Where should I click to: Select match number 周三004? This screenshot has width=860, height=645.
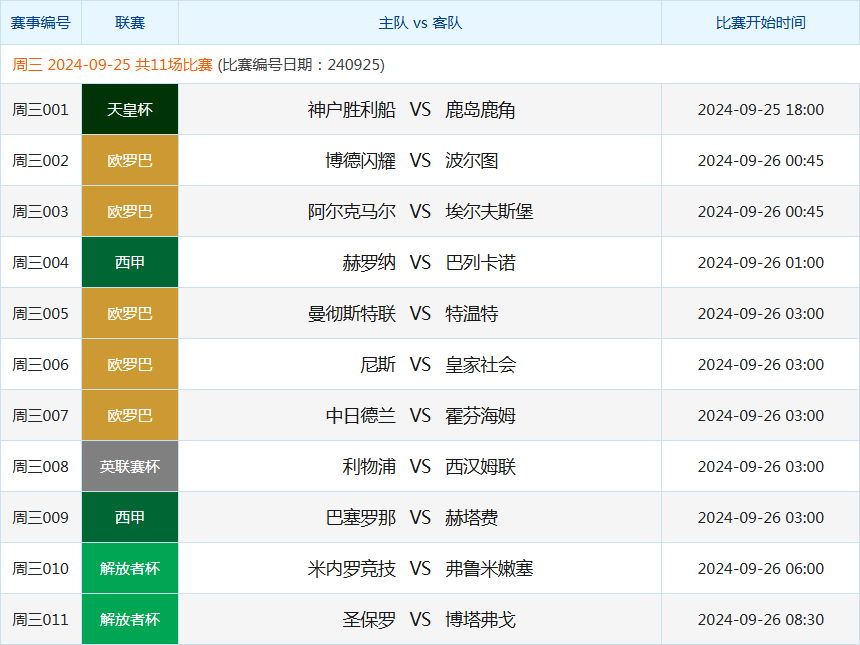[x=41, y=263]
